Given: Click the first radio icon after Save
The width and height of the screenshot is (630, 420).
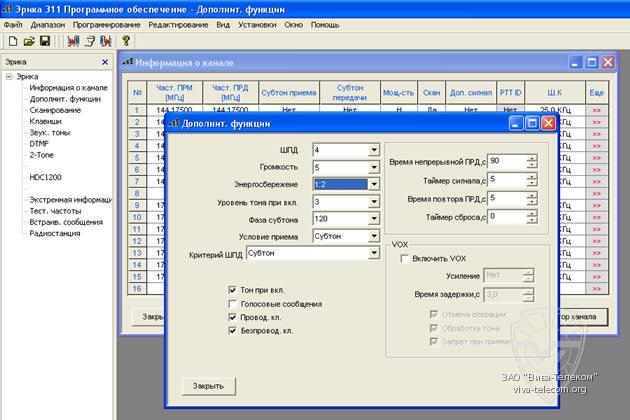Looking at the screenshot, I should pos(73,41).
